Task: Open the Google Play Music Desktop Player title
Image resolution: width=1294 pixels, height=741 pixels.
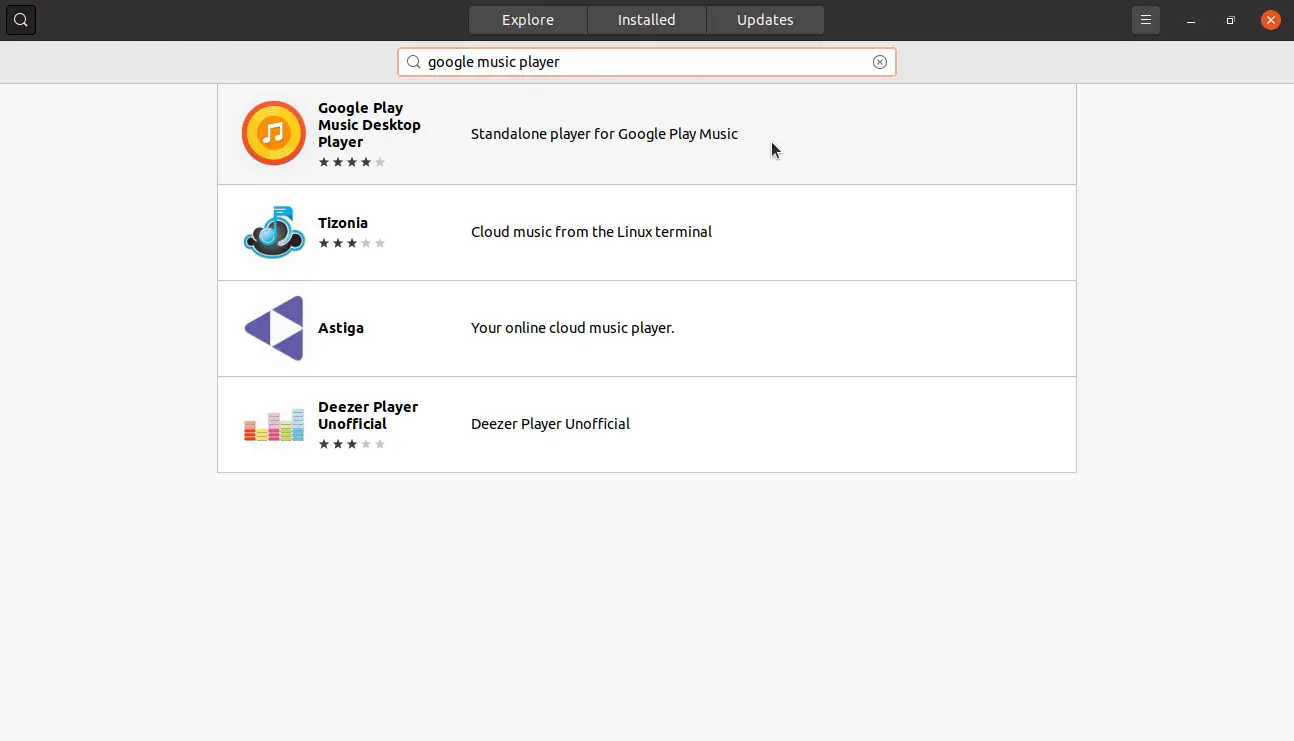Action: (369, 125)
